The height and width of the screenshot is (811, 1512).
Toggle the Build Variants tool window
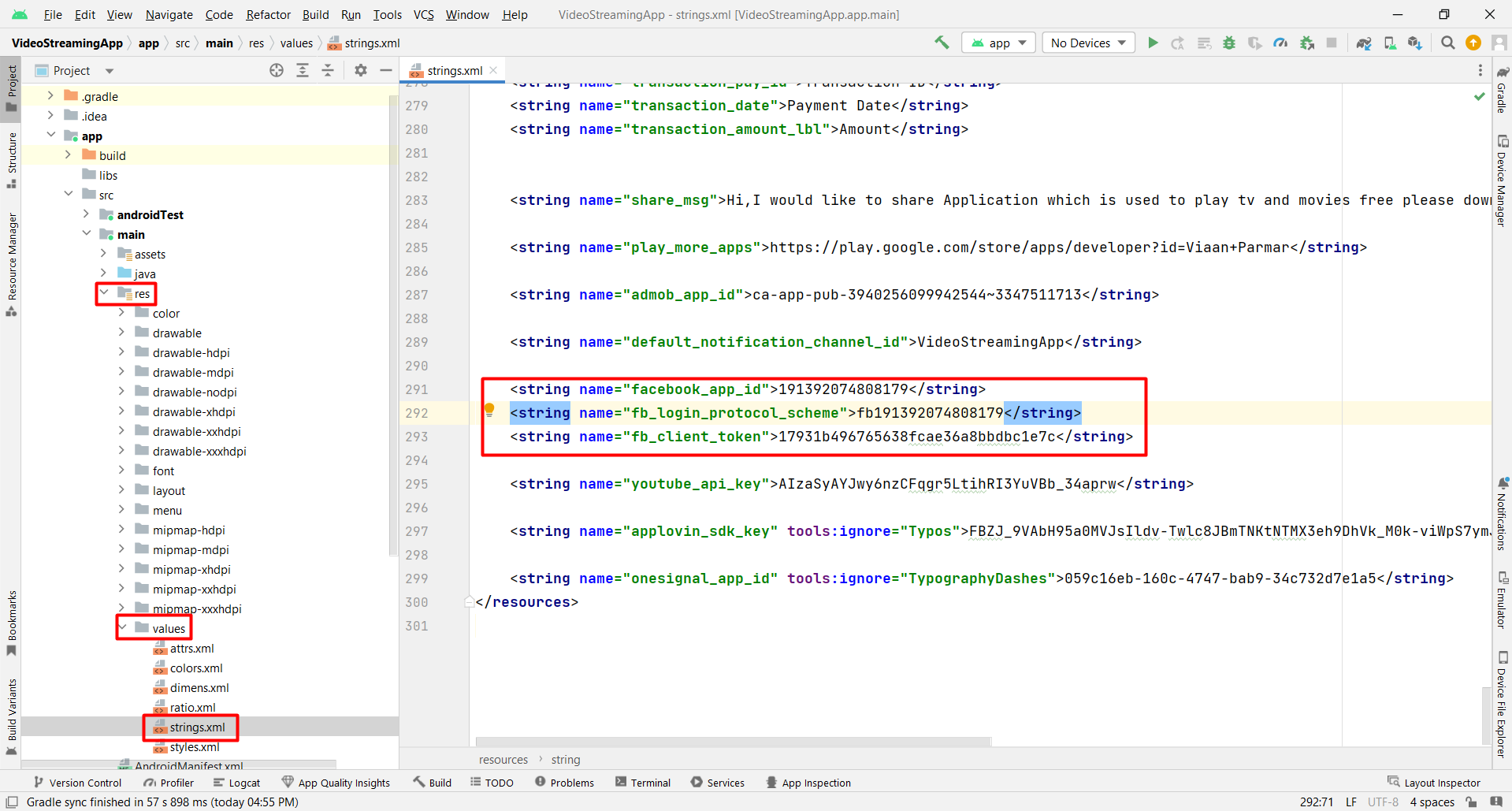tap(11, 716)
